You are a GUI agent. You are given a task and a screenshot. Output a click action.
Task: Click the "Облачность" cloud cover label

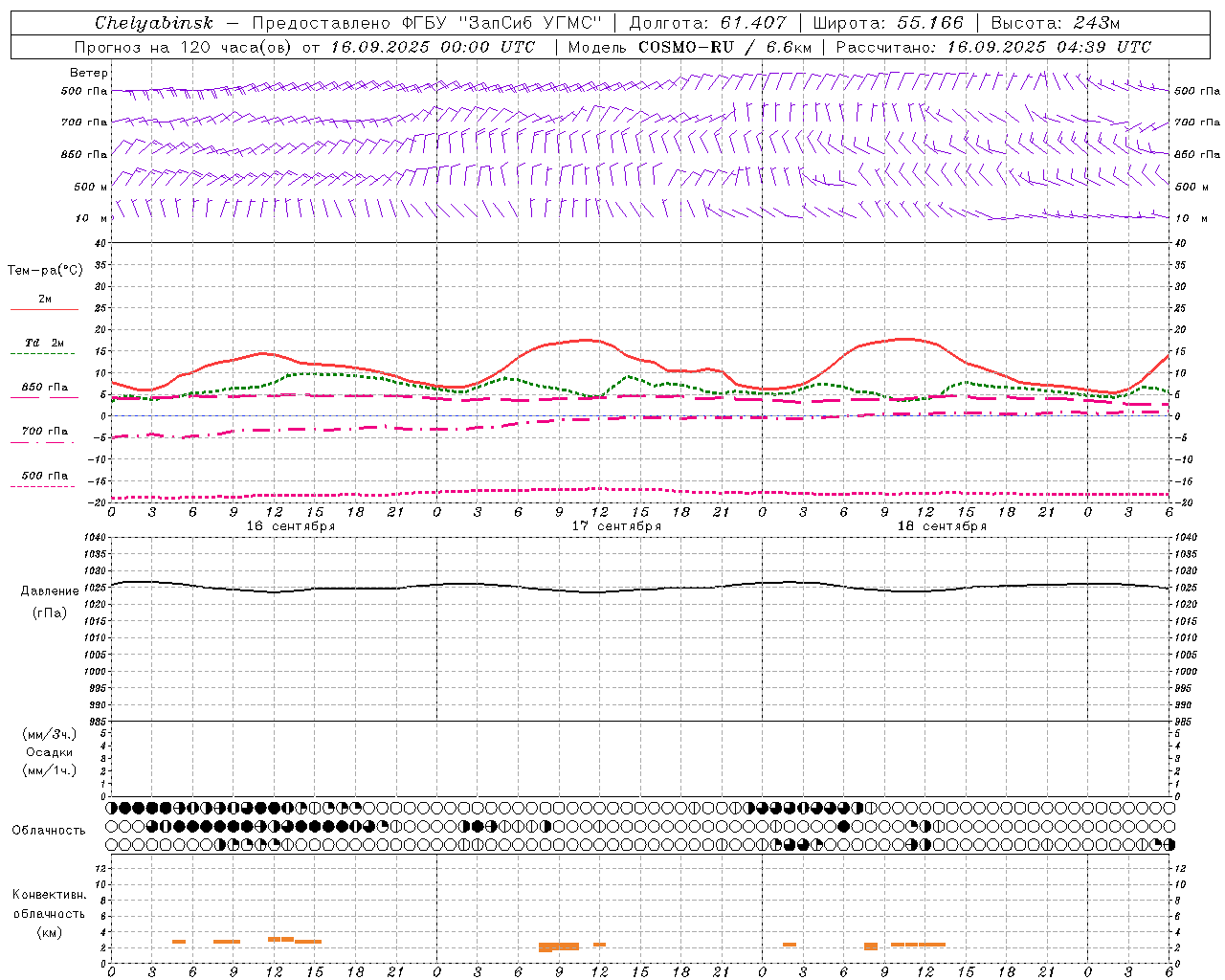tap(49, 831)
